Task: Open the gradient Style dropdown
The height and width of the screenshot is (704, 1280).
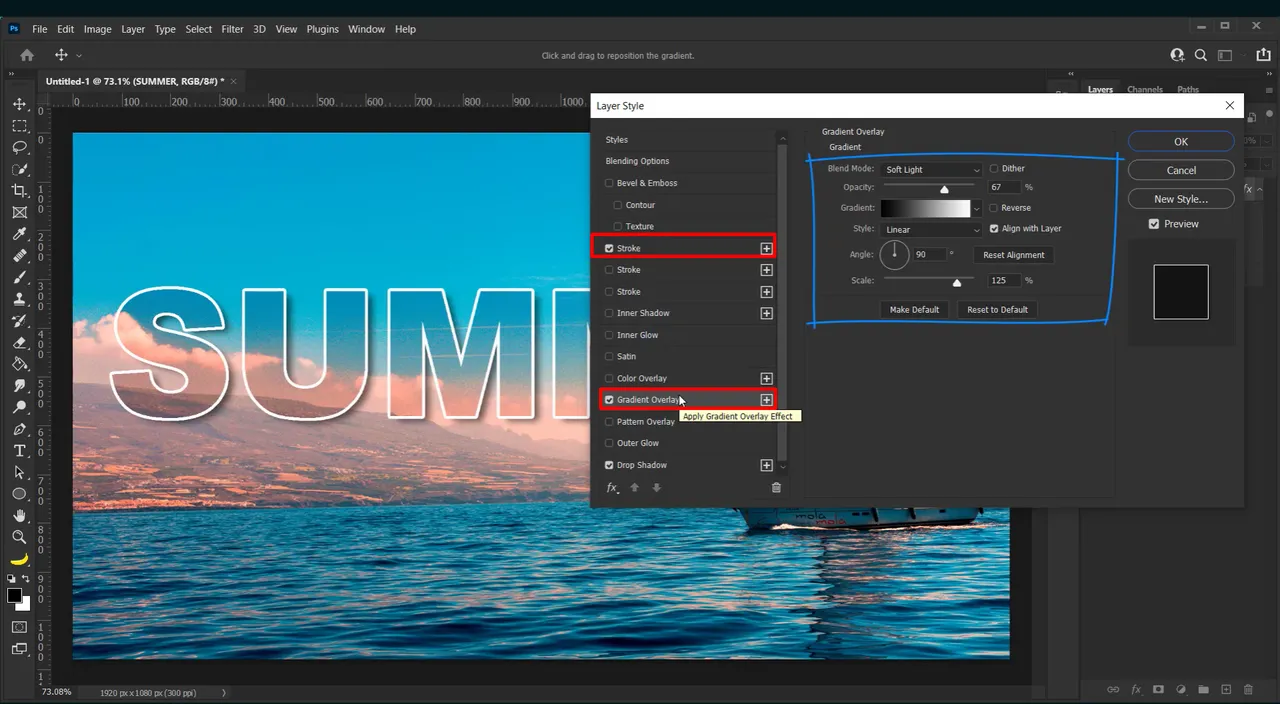Action: 932,230
